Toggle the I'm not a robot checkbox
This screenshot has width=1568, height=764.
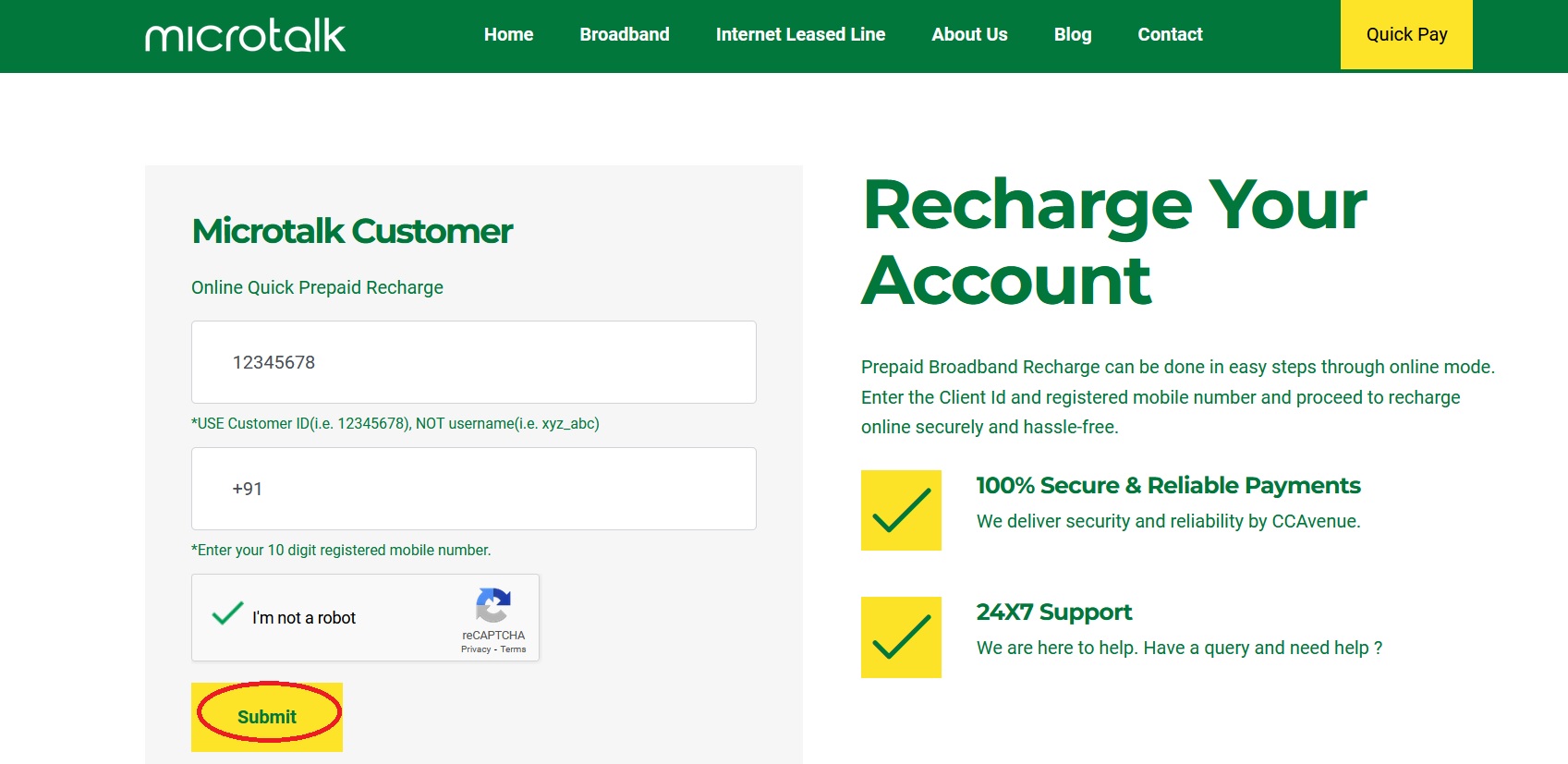[x=227, y=615]
